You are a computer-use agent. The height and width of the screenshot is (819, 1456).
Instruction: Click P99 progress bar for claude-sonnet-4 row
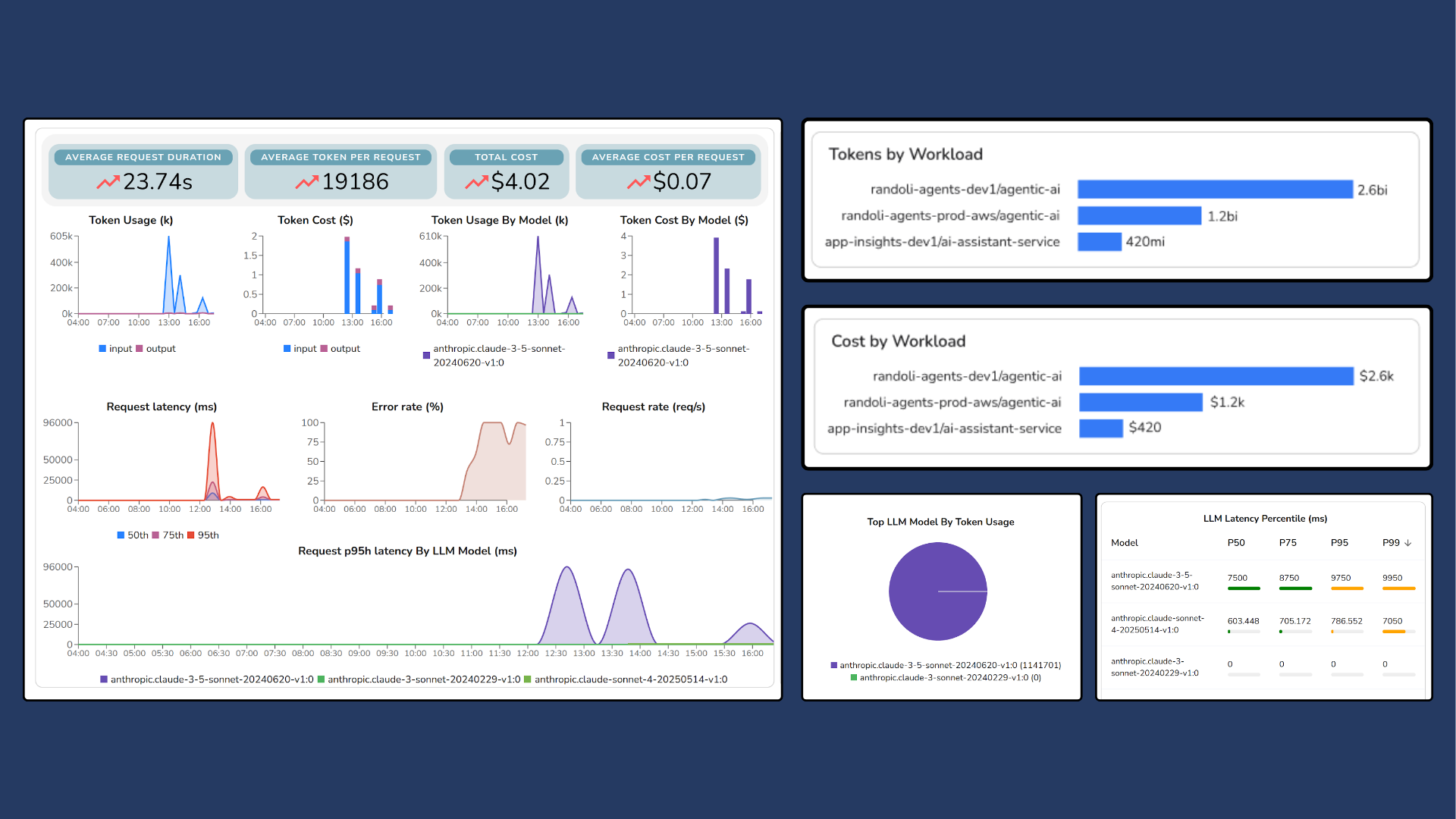(x=1398, y=632)
